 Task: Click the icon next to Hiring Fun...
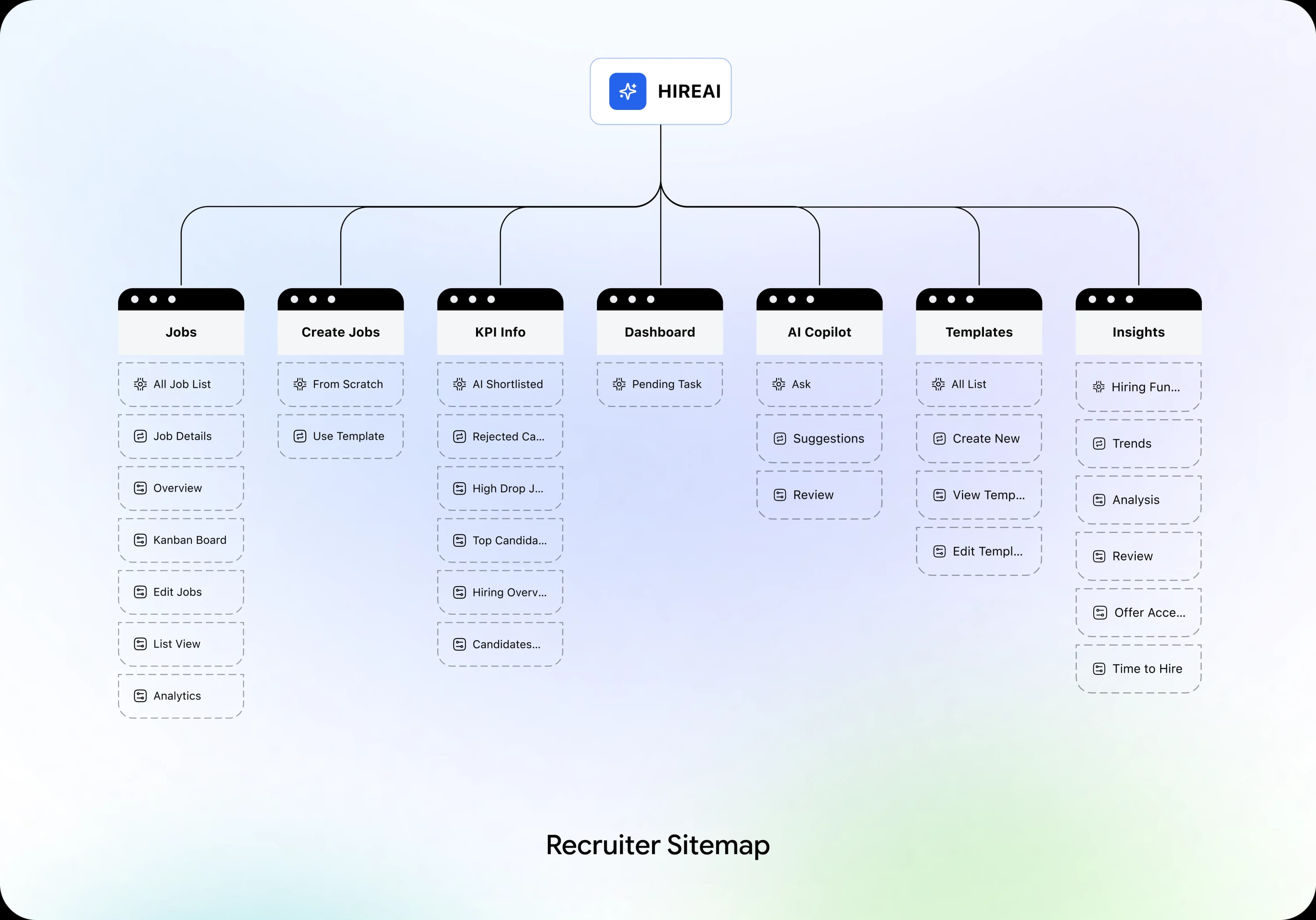point(1099,387)
